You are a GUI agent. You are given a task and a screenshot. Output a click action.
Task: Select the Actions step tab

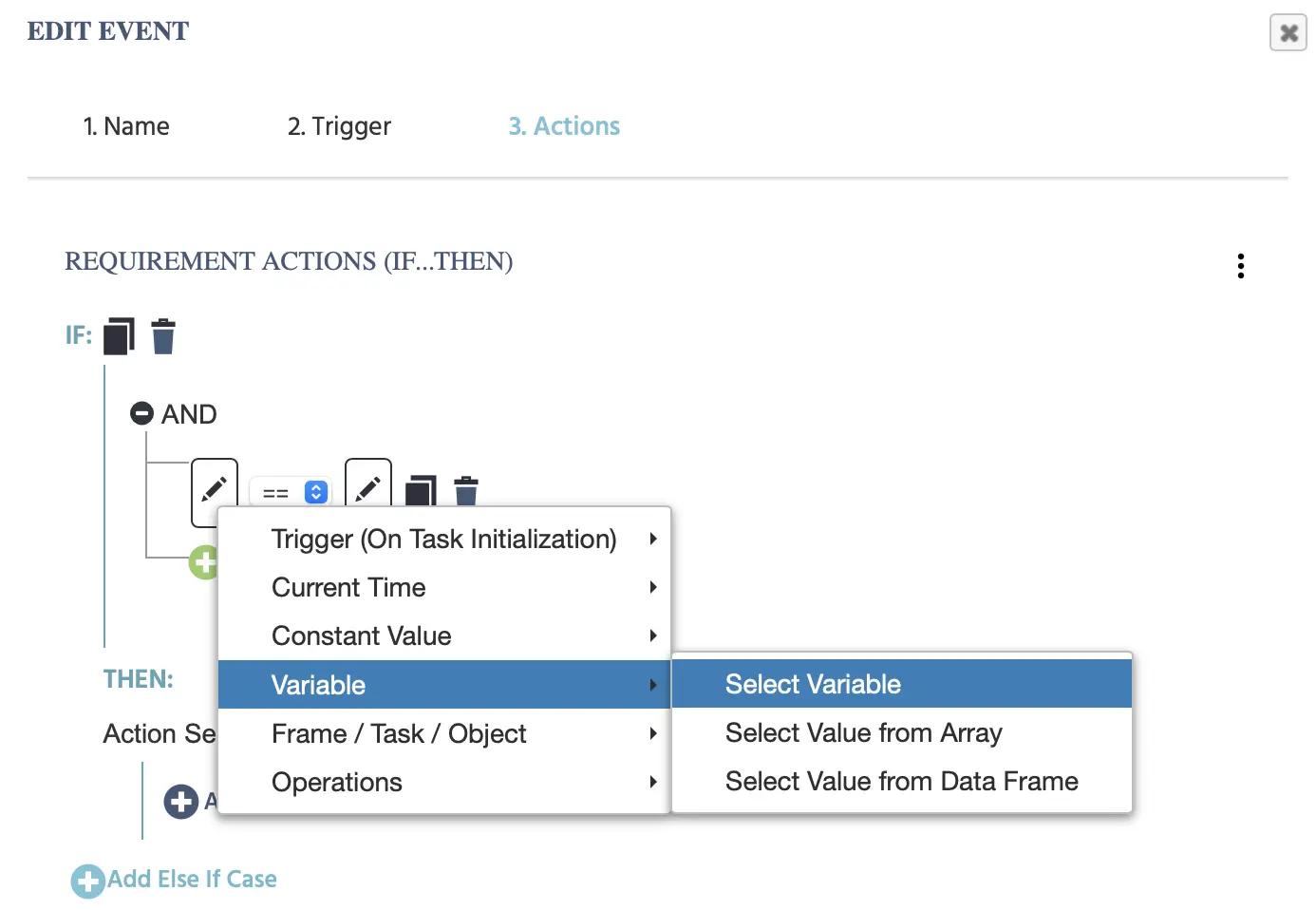564,126
